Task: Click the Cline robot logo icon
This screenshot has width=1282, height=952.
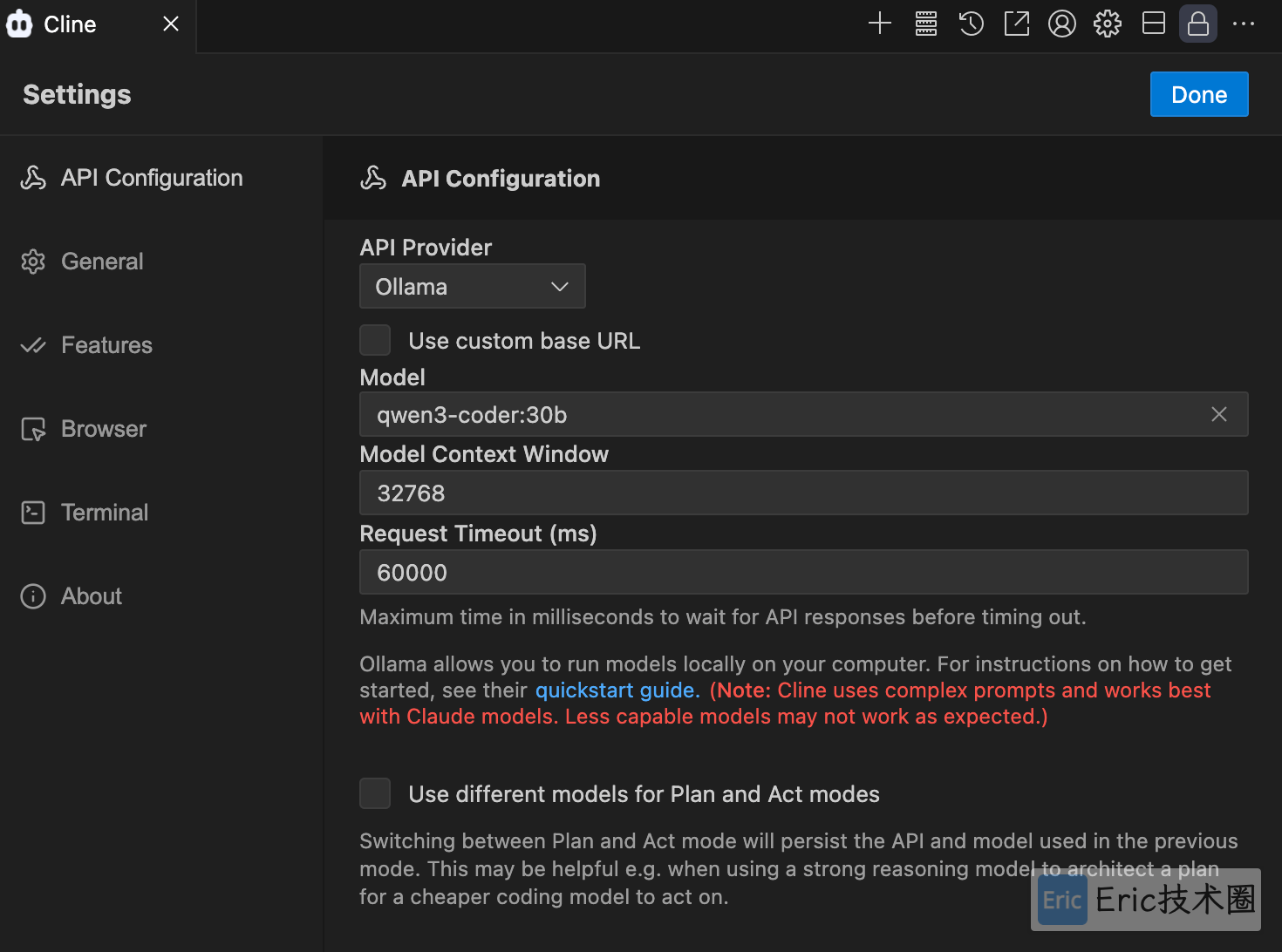Action: [x=19, y=24]
